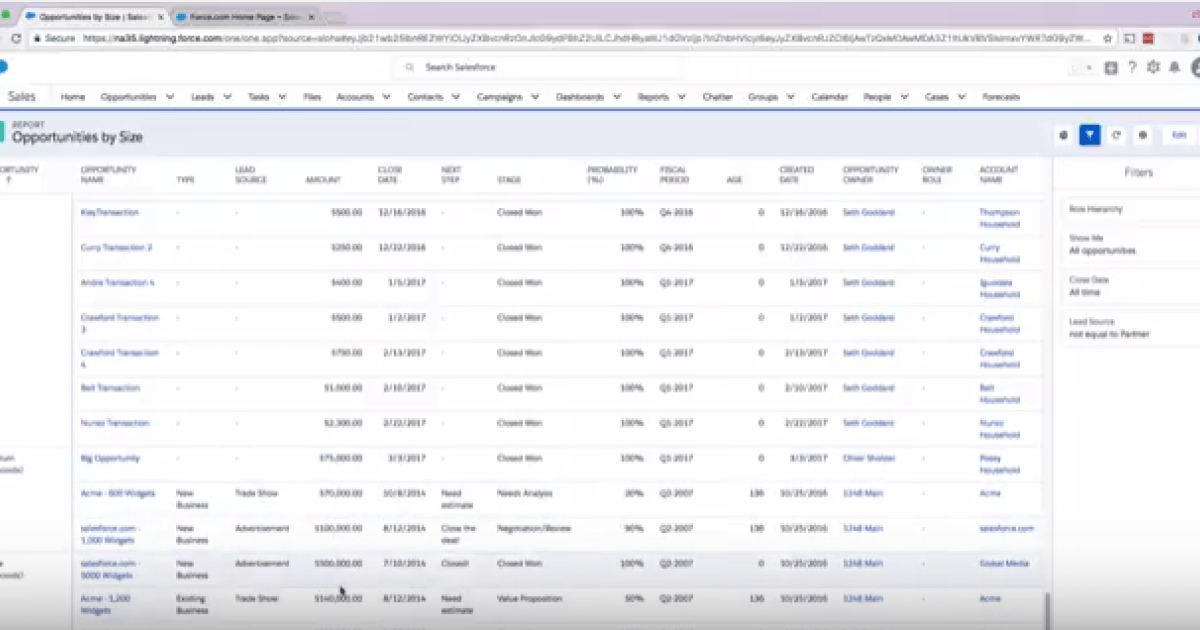Open owner Oliver Sholder link

(869, 458)
